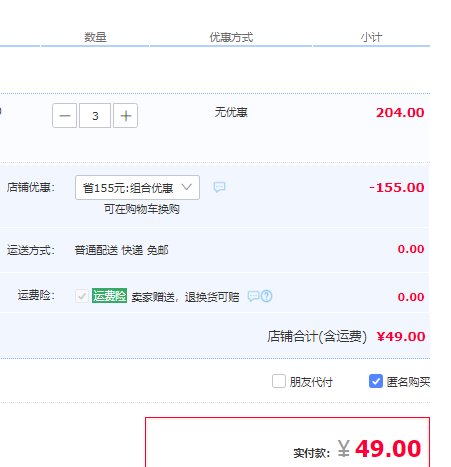
Task: Toggle the 运费险 checkbox
Action: (x=82, y=296)
